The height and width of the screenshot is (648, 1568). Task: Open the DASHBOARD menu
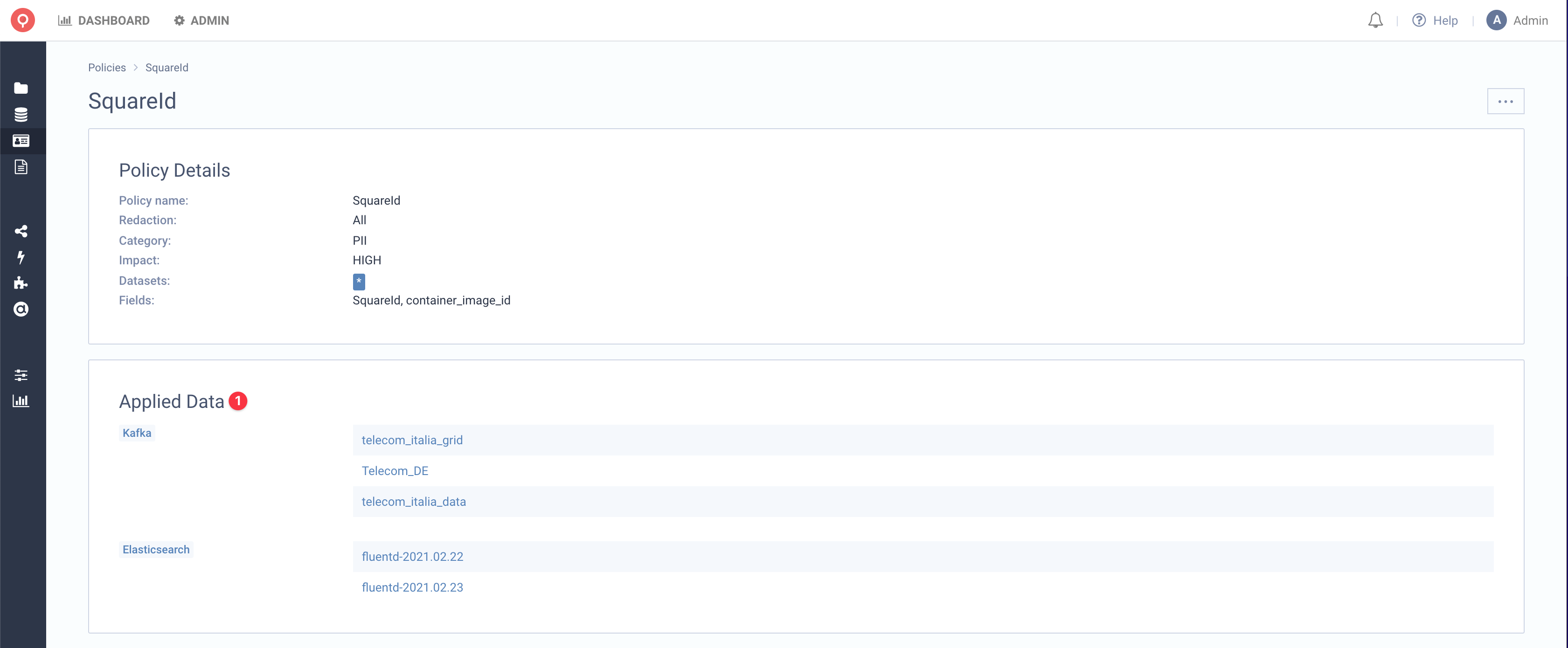coord(104,21)
